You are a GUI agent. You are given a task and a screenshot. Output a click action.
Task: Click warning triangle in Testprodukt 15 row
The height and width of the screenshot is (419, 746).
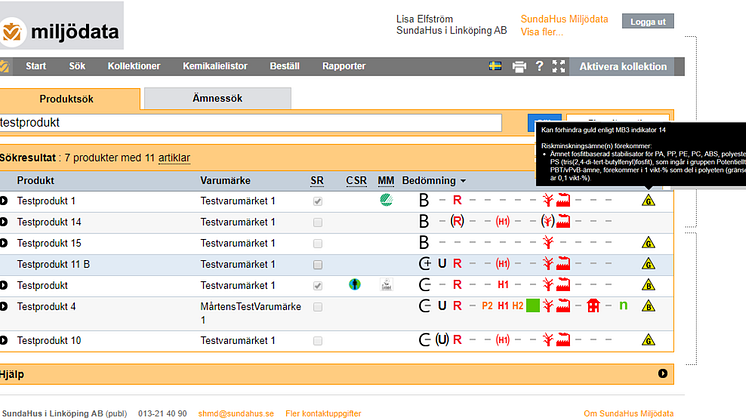(x=648, y=243)
